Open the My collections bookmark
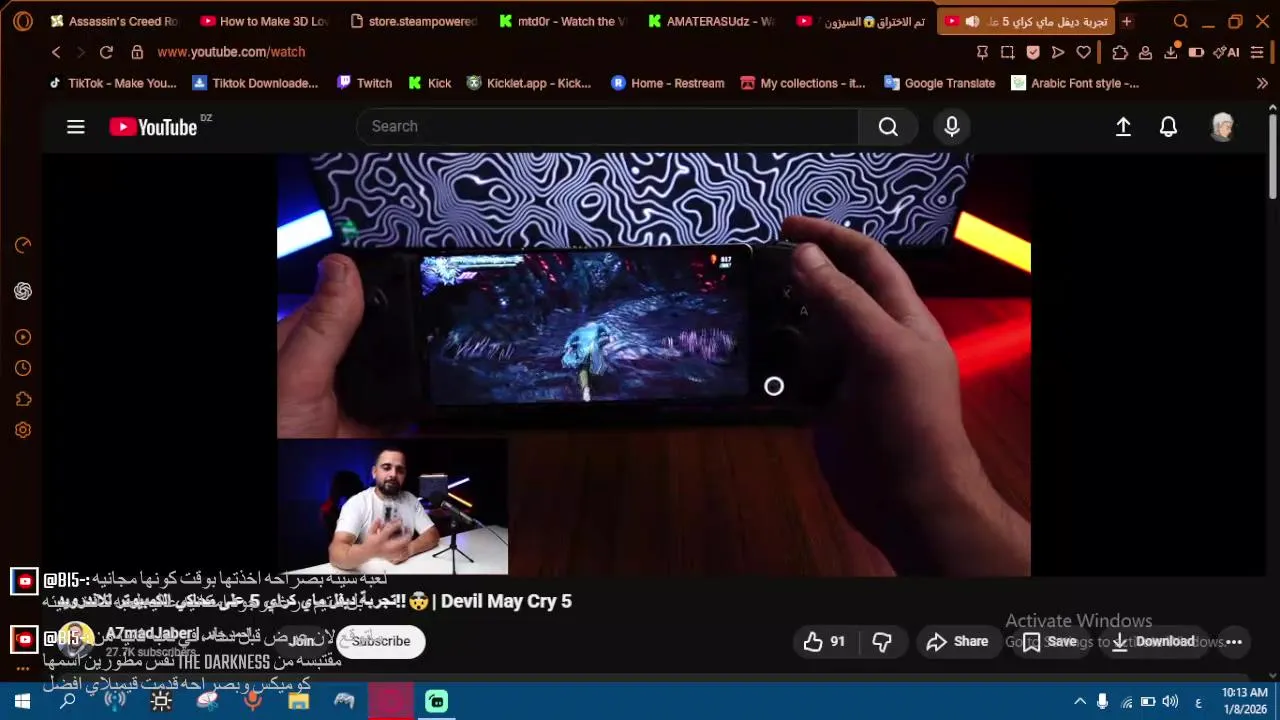 coord(802,83)
